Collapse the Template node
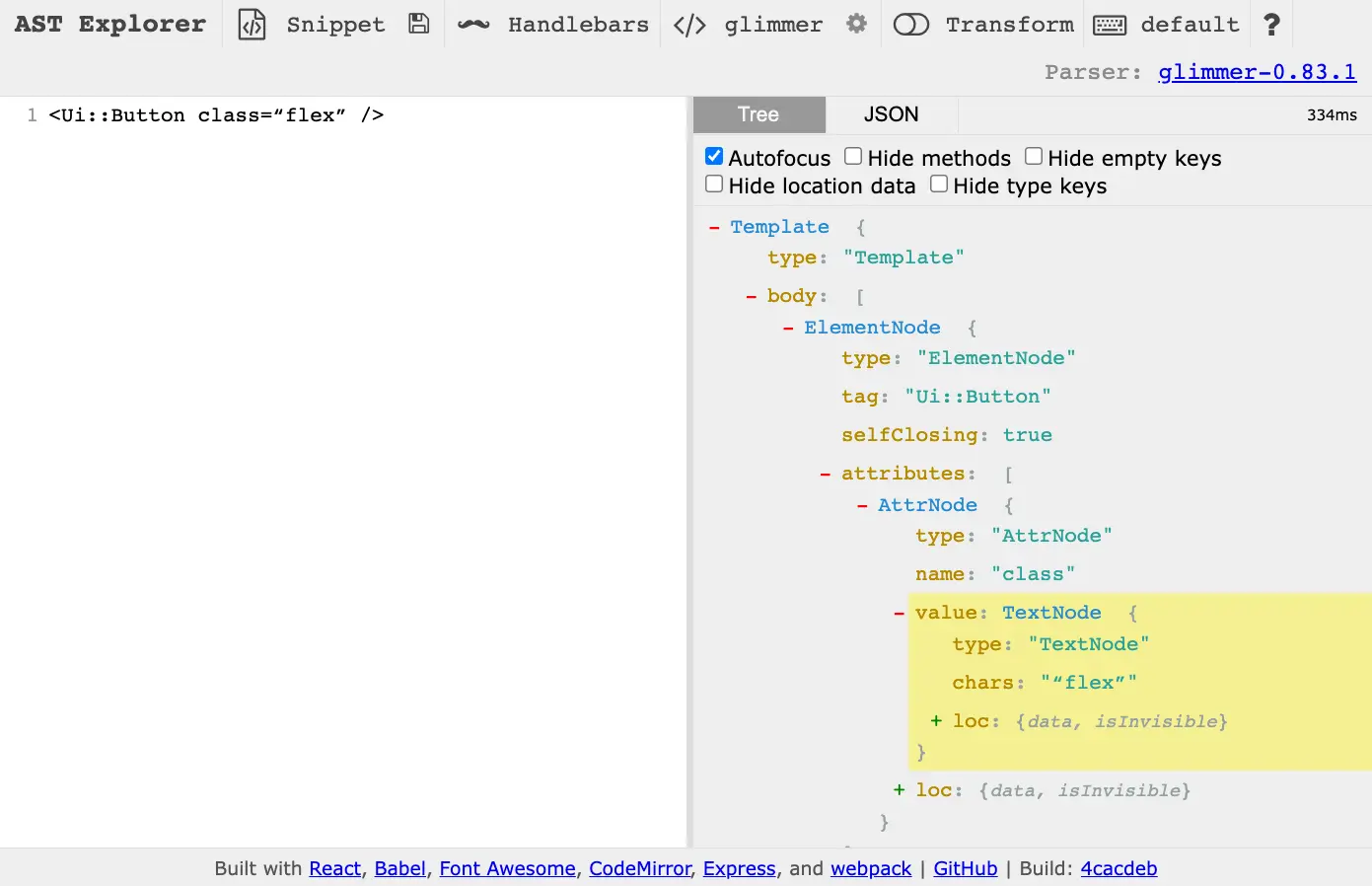Image resolution: width=1372 pixels, height=886 pixels. 714,228
